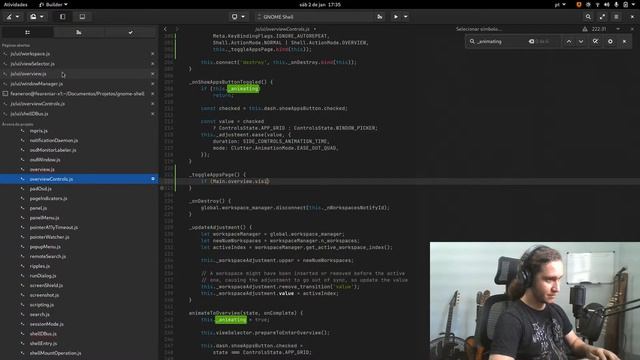The width and height of the screenshot is (640, 360).
Task: Close js/ui/overviewControls.js in open pages
Action: (x=153, y=104)
